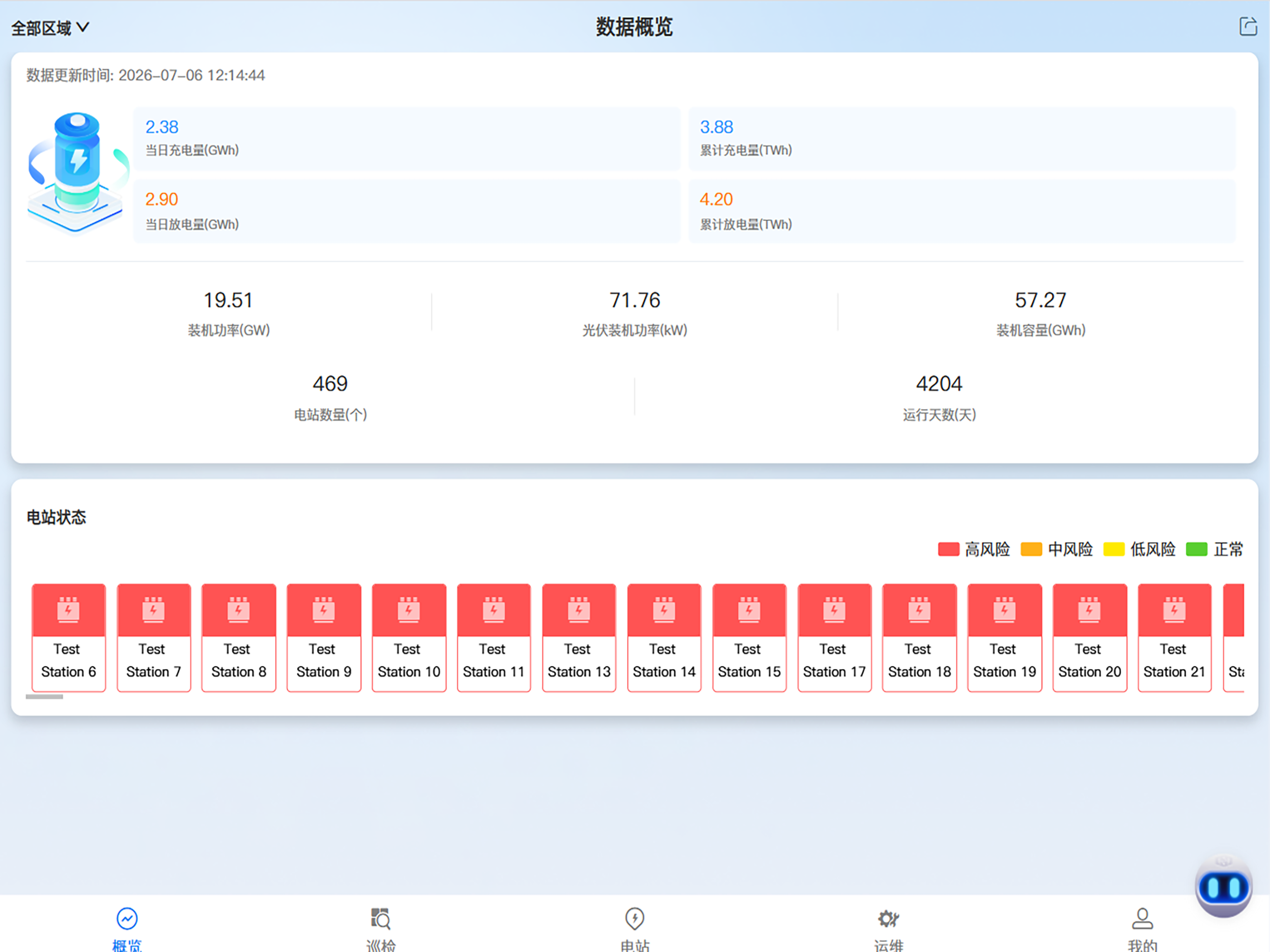This screenshot has width=1270, height=952.
Task: Click the 累计充电量 3.88 tile
Action: 962,139
